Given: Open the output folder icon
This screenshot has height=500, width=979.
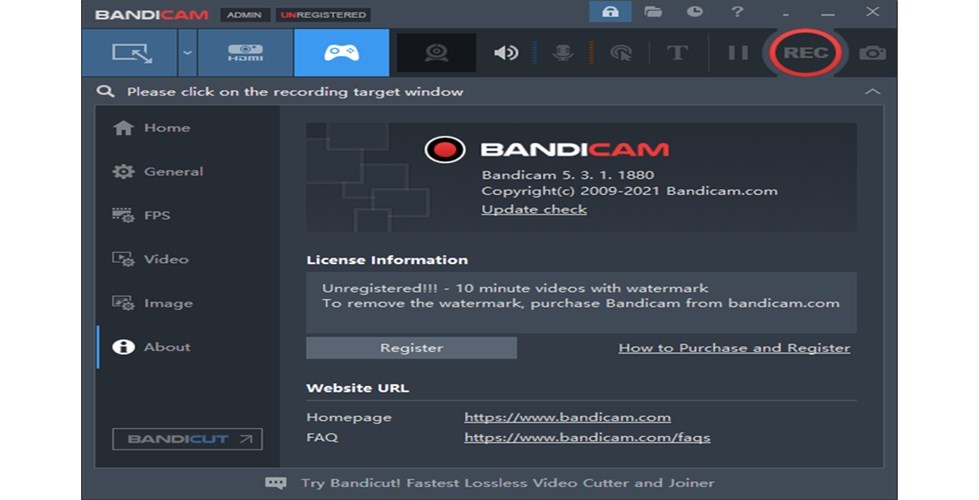Looking at the screenshot, I should [653, 12].
